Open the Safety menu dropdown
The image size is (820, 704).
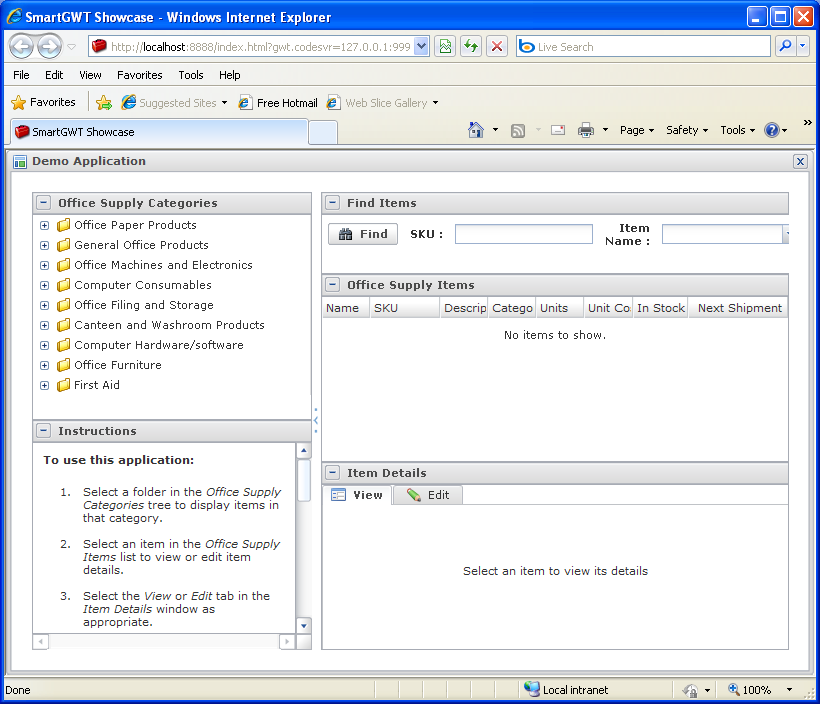coord(687,130)
